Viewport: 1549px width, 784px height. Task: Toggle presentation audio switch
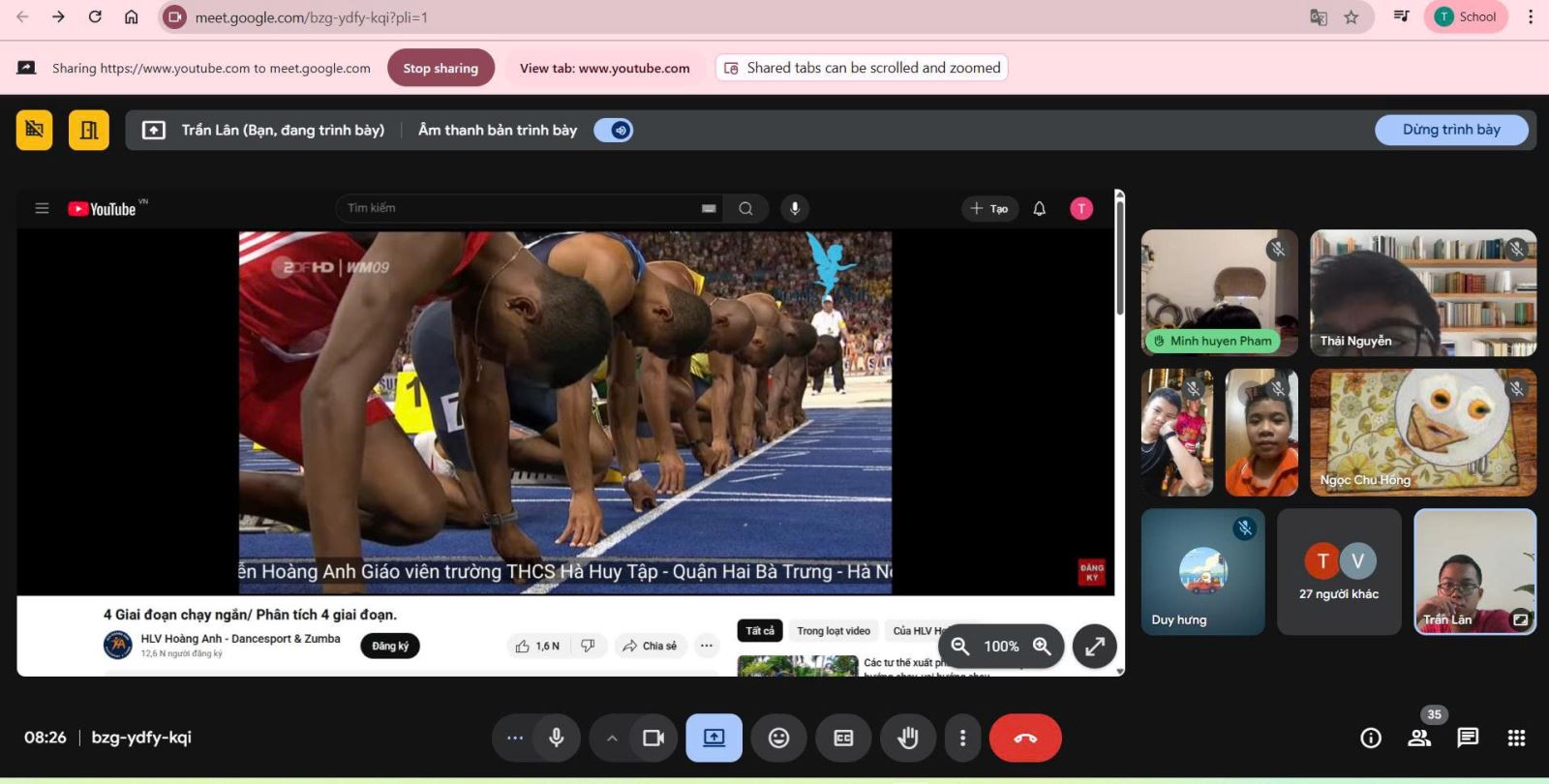point(614,130)
